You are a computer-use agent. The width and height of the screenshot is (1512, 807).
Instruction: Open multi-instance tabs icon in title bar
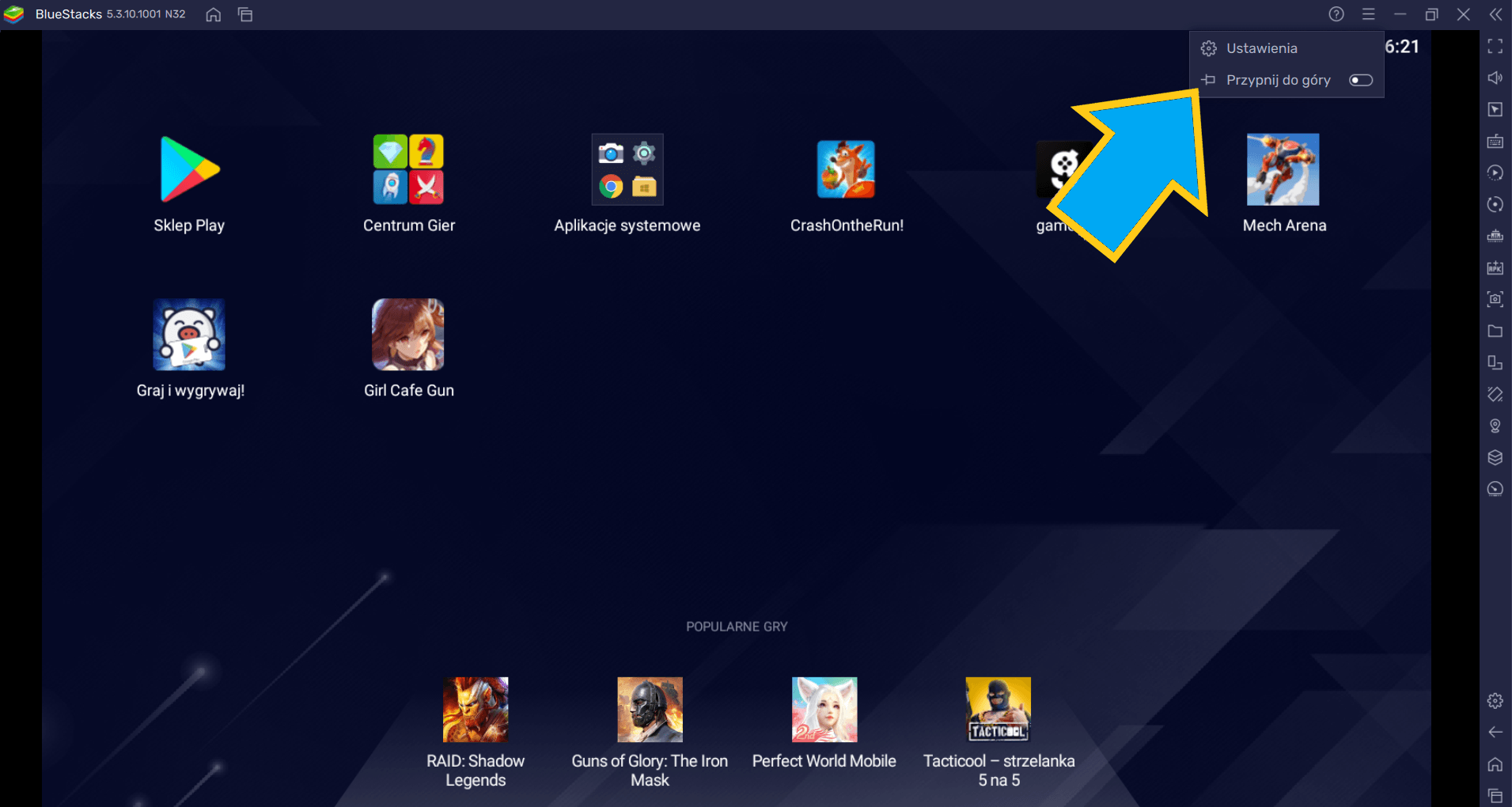(245, 14)
